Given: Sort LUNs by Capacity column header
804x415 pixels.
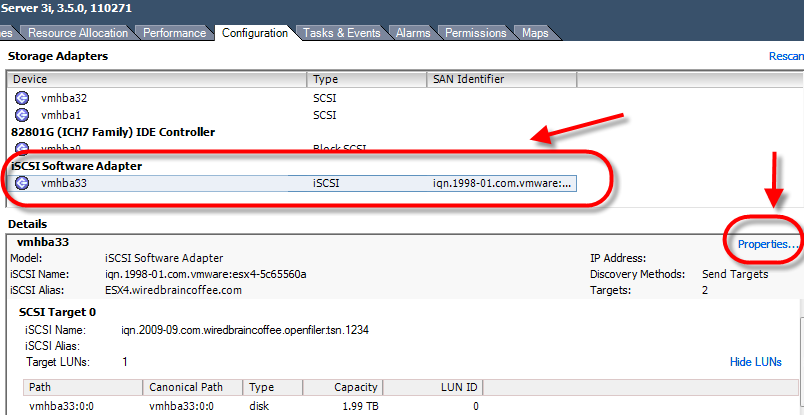Looking at the screenshot, I should click(342, 387).
